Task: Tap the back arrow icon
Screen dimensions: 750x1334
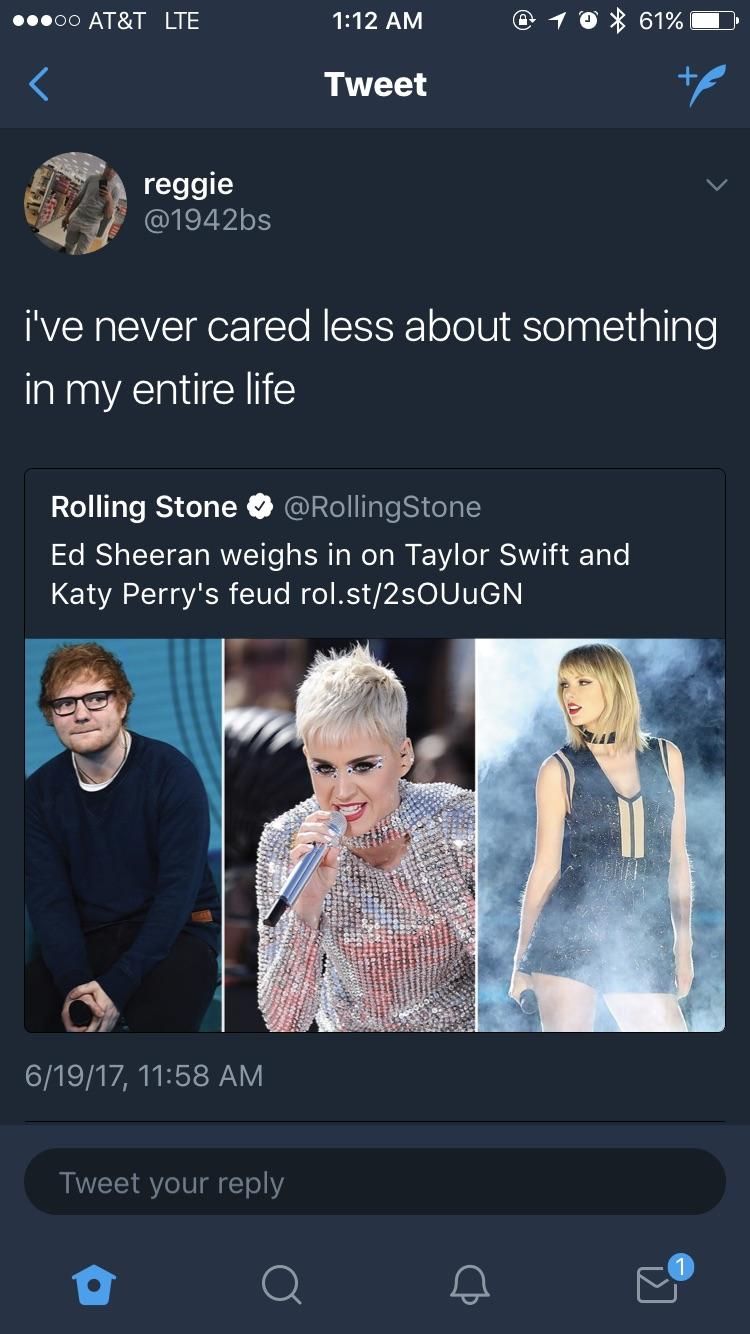Action: pyautogui.click(x=38, y=84)
